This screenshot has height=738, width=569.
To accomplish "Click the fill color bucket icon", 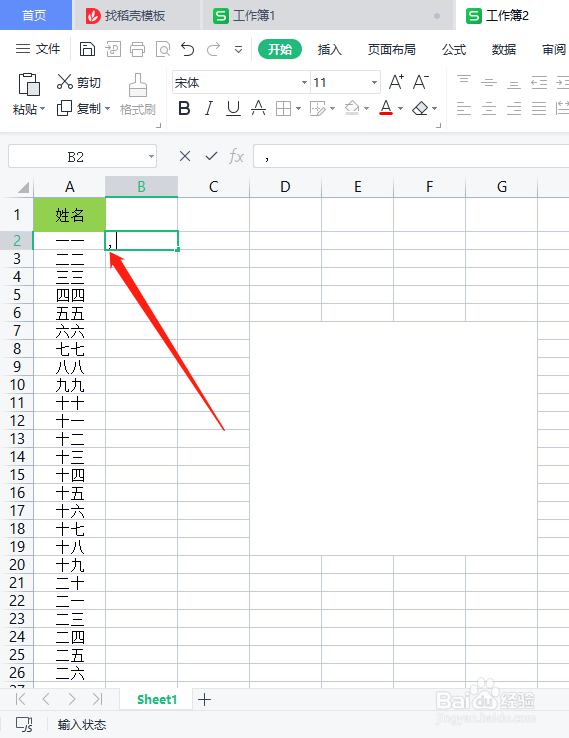I will pos(352,109).
